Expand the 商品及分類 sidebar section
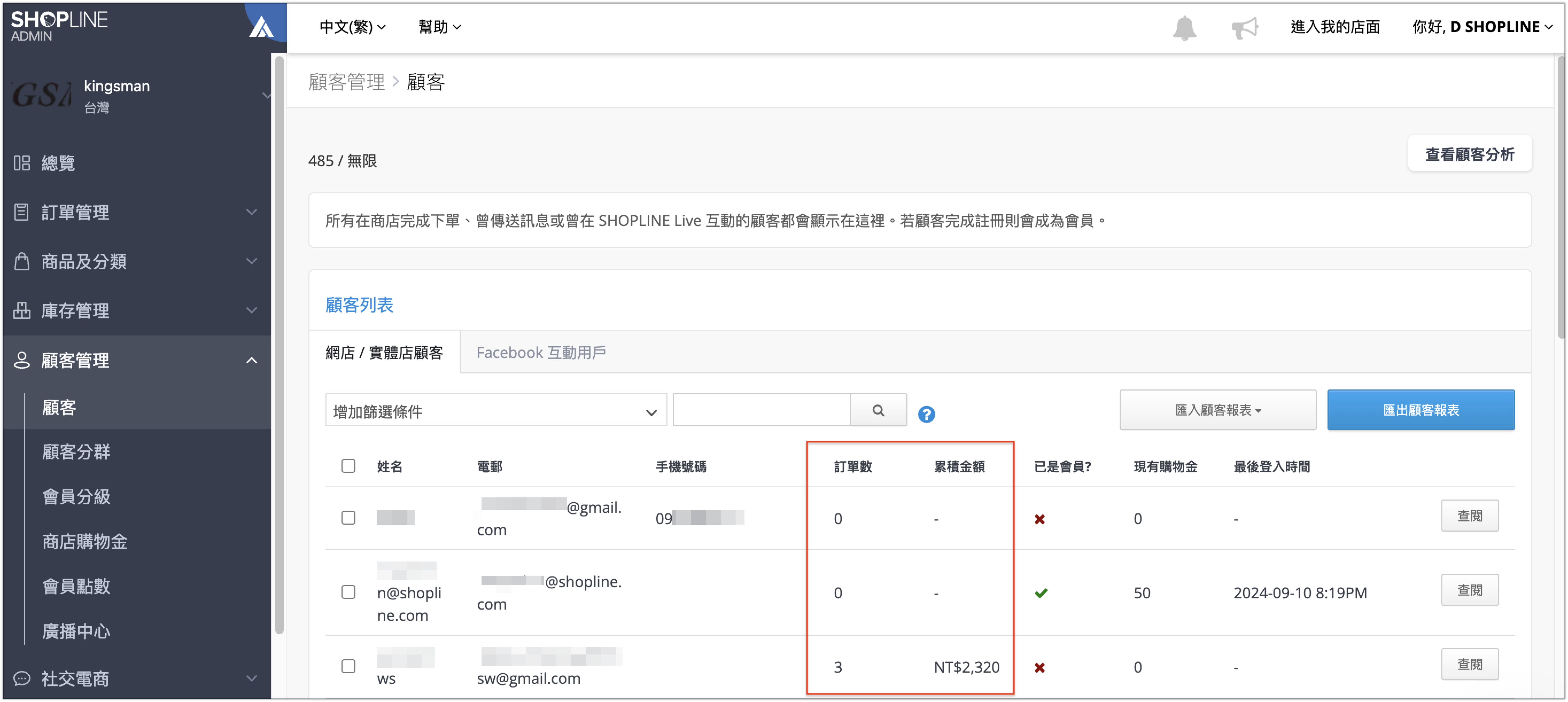 [x=251, y=262]
